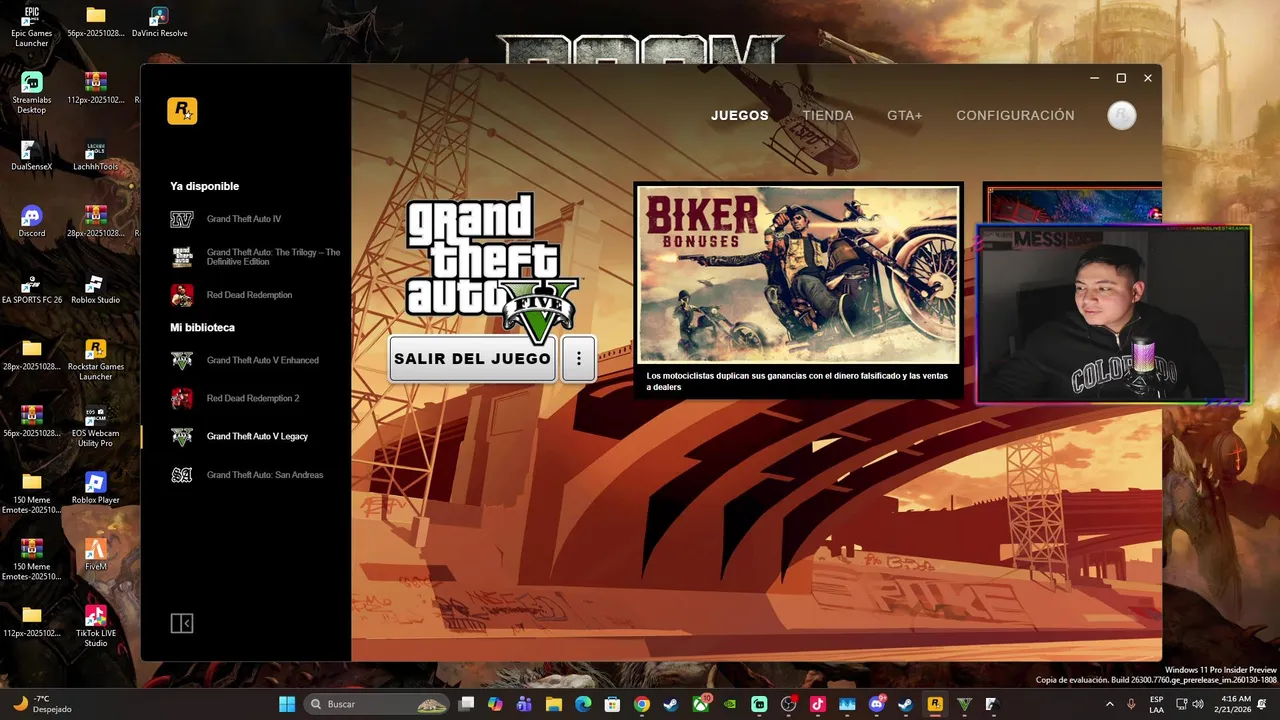Open NVIDIA app from the taskbar
The height and width of the screenshot is (720, 1280).
tap(730, 704)
